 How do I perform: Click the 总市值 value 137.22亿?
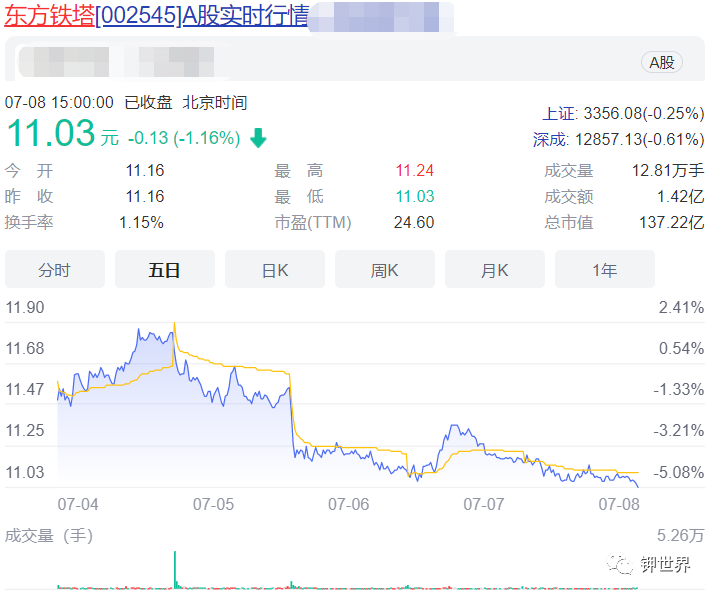672,222
